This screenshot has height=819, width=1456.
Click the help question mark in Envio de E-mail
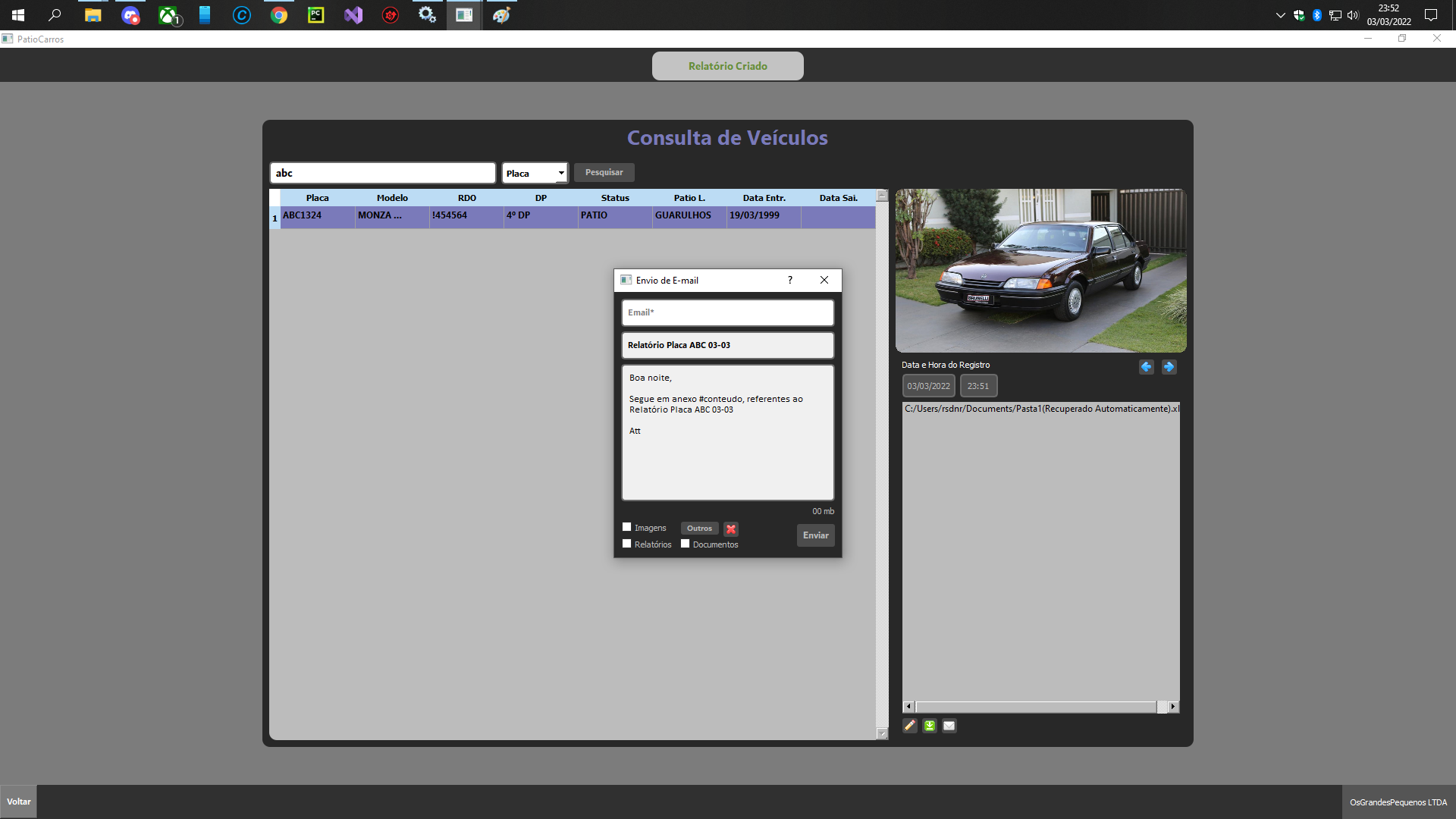(789, 280)
